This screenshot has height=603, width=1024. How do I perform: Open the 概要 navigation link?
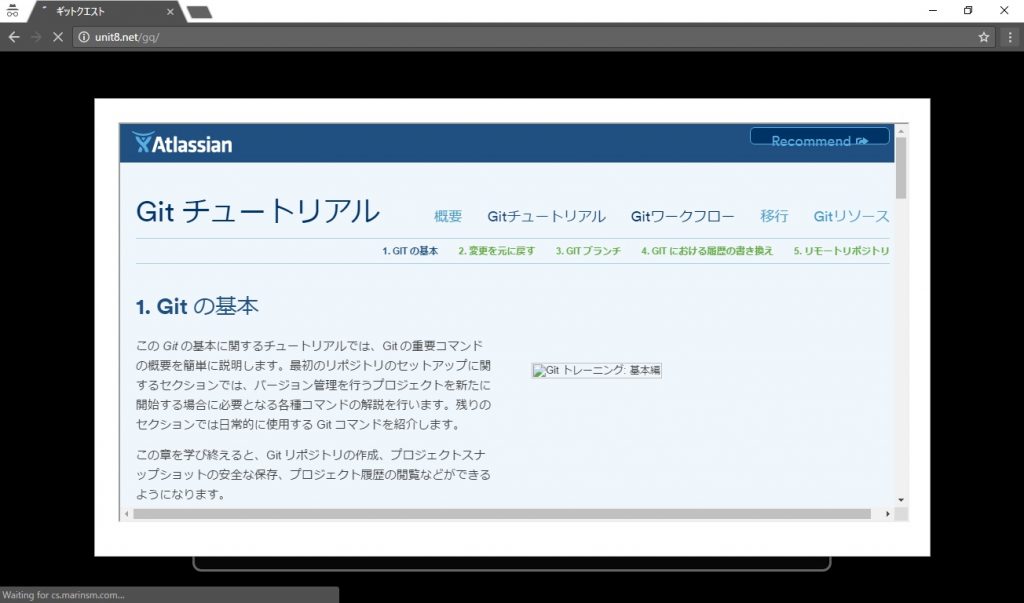pyautogui.click(x=448, y=216)
